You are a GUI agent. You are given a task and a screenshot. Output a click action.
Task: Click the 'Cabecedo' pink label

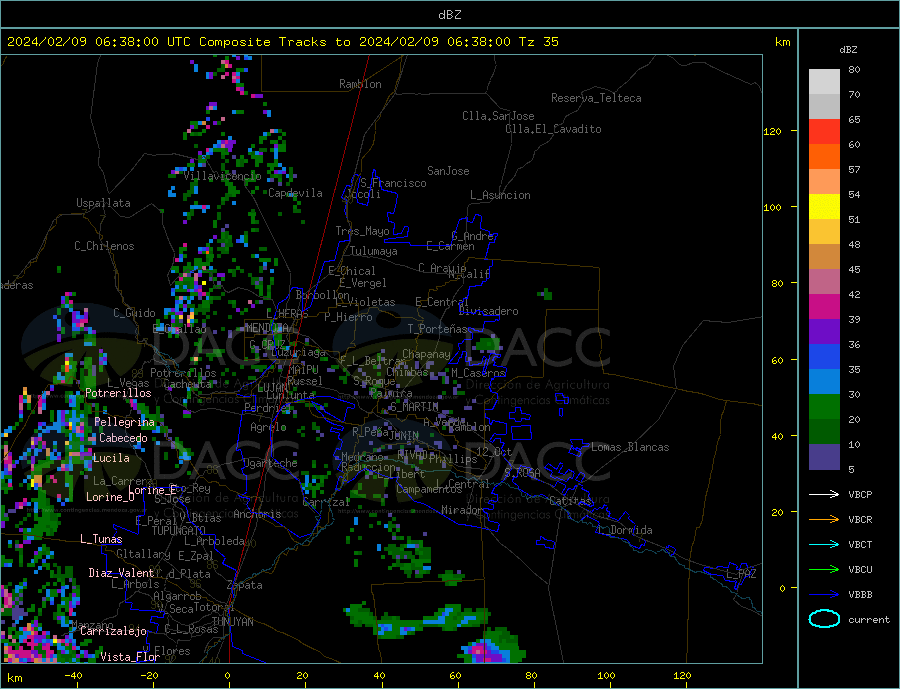pyautogui.click(x=123, y=438)
